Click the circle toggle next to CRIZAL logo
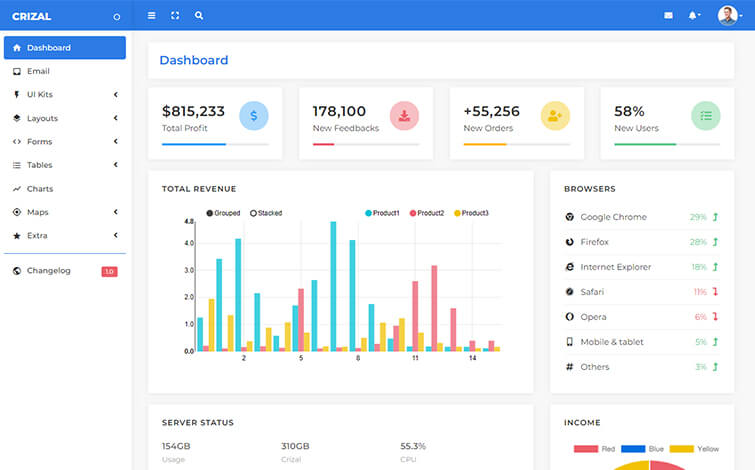 click(x=117, y=16)
